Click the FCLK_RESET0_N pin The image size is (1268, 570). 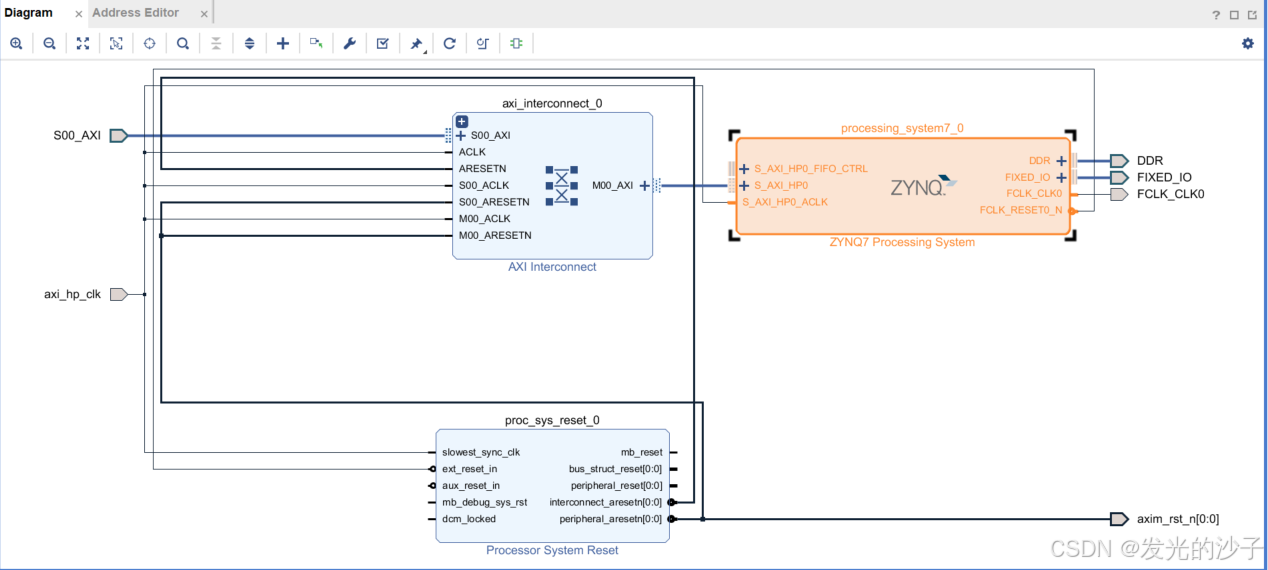click(1021, 210)
